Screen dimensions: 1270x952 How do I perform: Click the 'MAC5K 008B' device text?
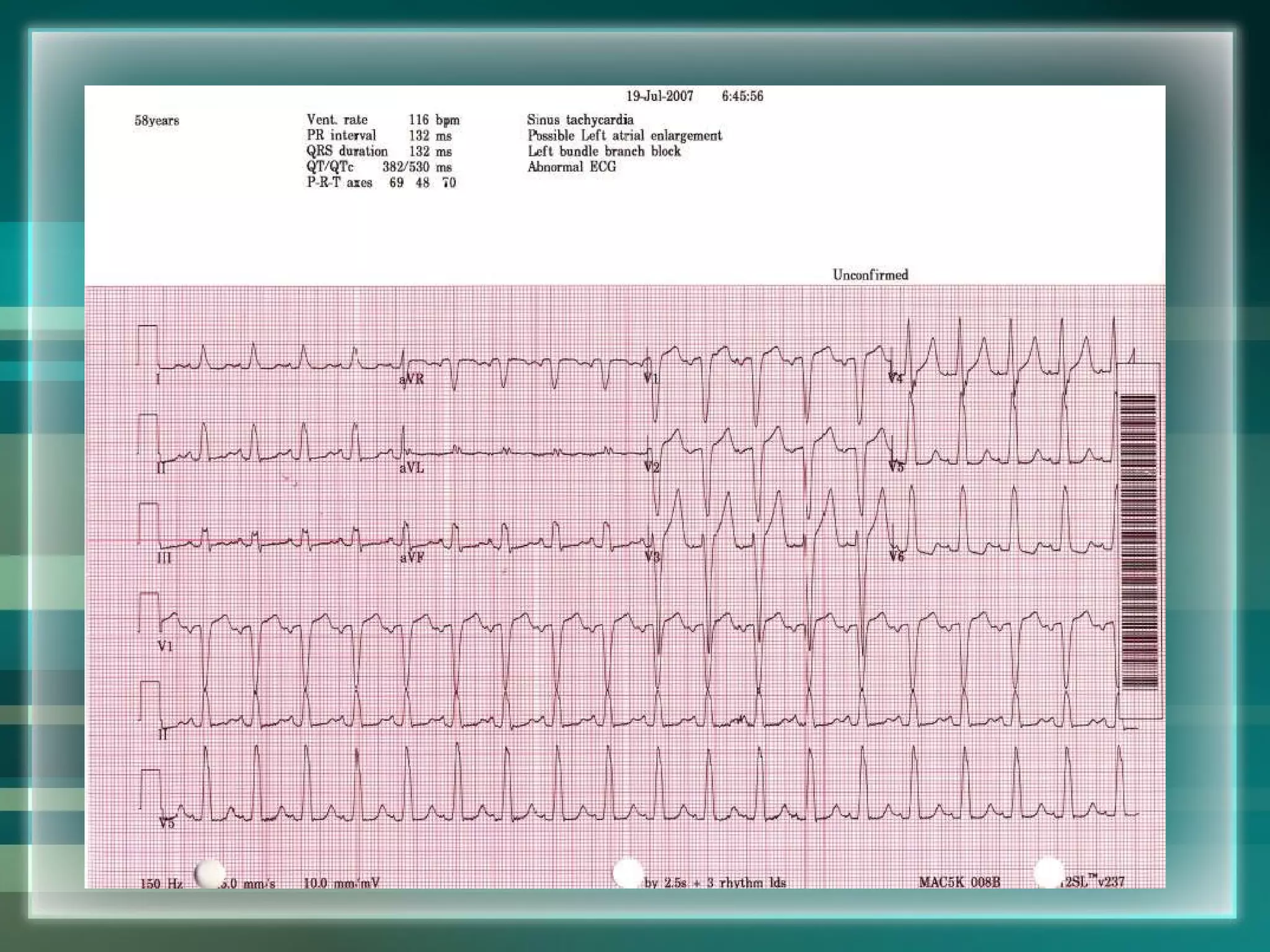[959, 882]
